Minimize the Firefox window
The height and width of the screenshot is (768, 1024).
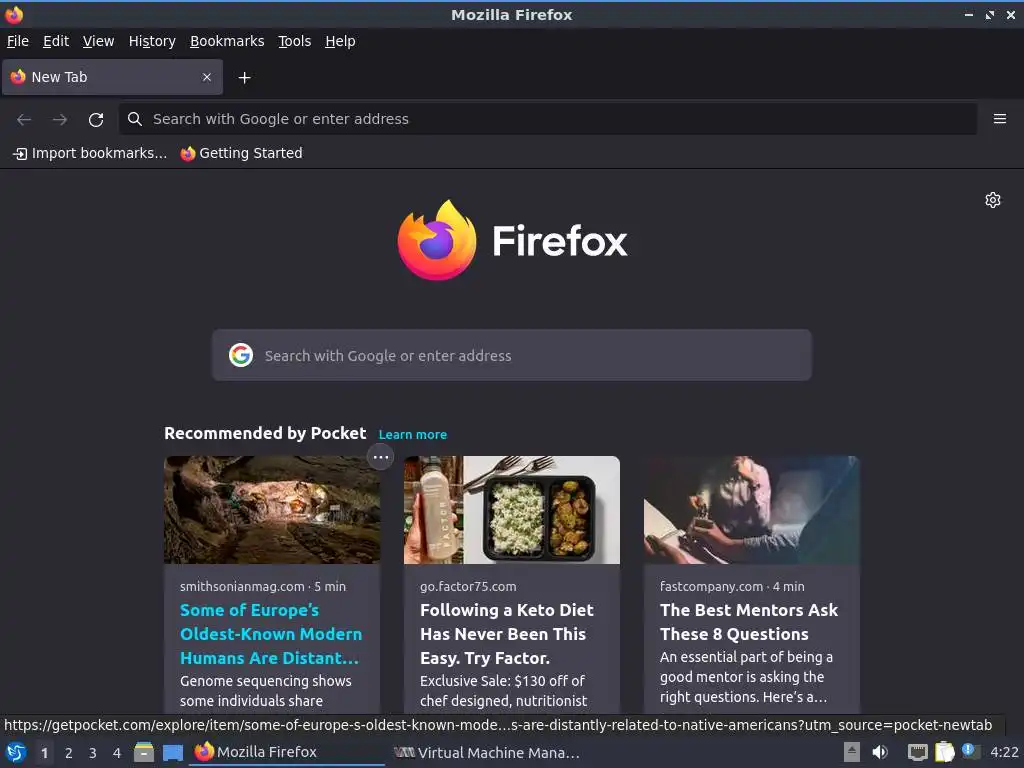[968, 14]
